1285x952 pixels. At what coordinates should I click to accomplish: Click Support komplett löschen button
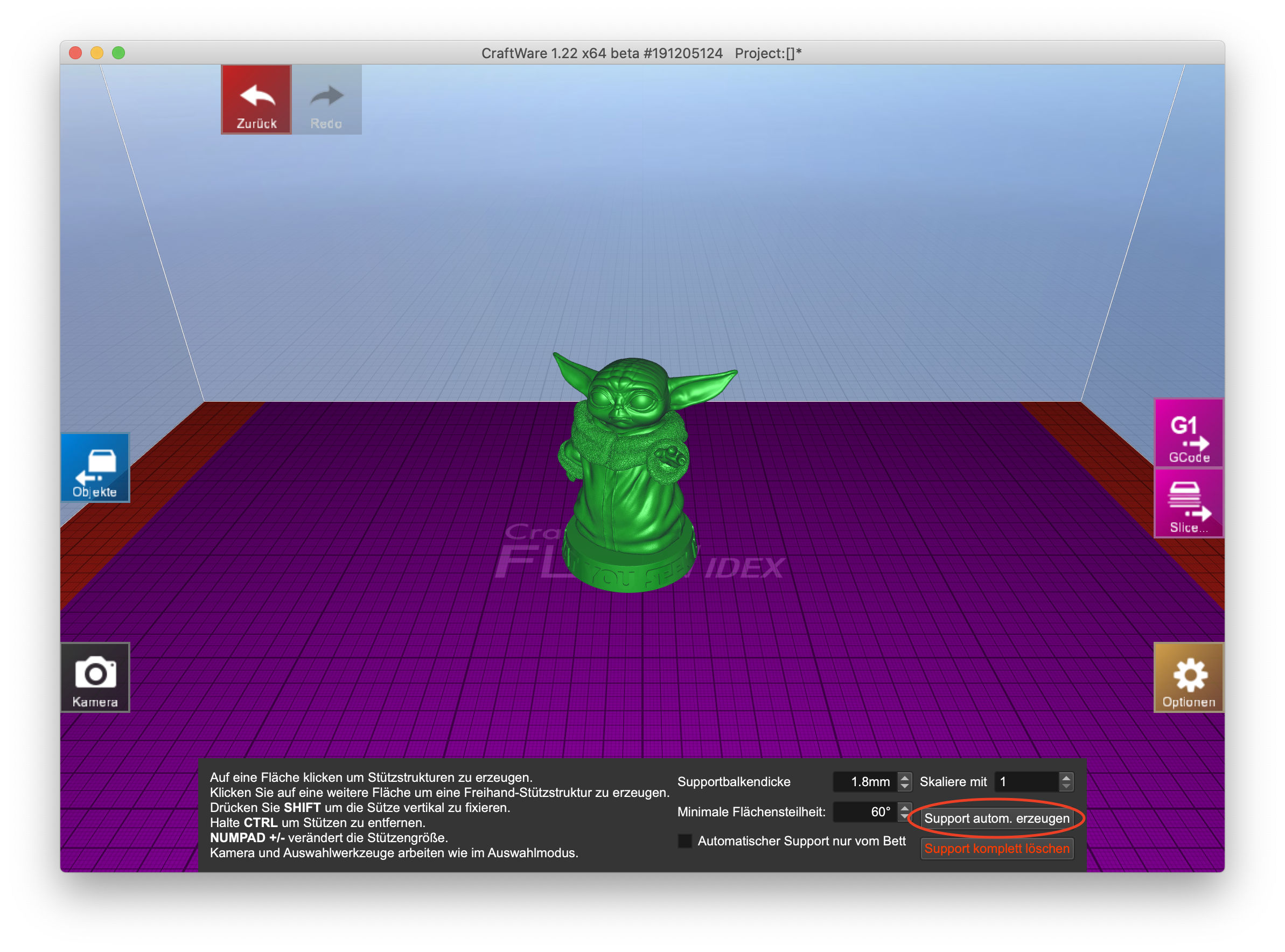click(996, 848)
